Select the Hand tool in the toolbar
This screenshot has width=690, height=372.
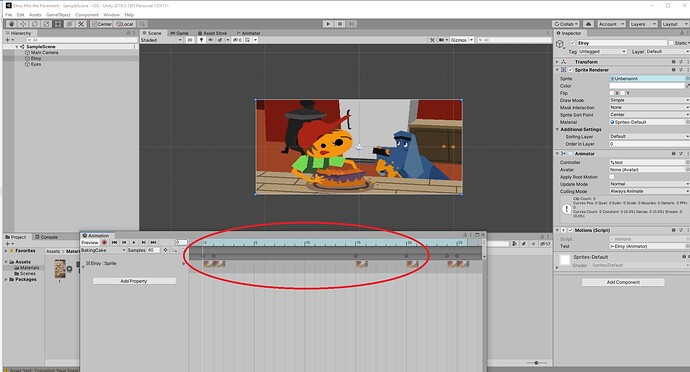[x=11, y=24]
